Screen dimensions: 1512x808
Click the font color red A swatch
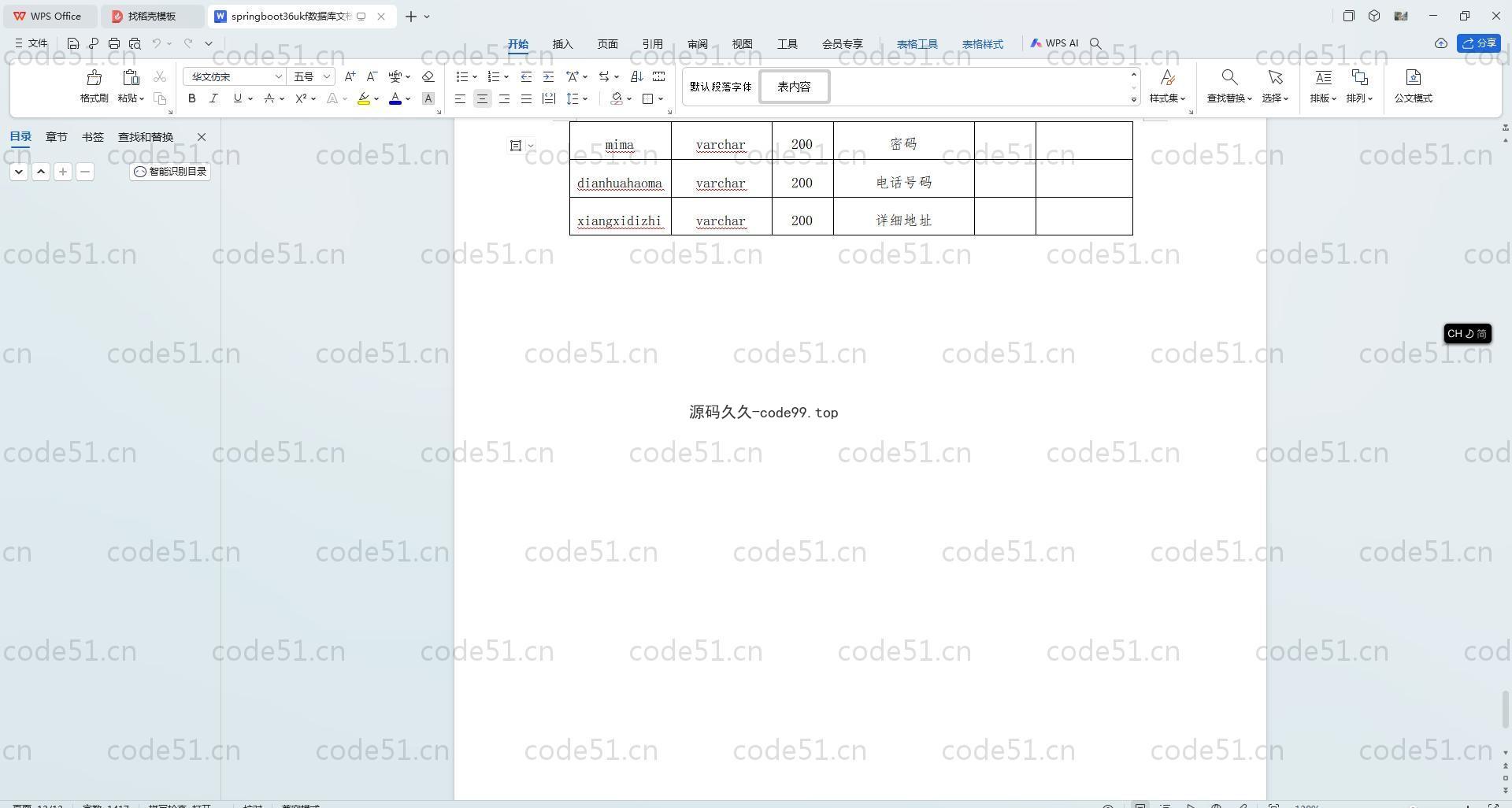point(395,98)
